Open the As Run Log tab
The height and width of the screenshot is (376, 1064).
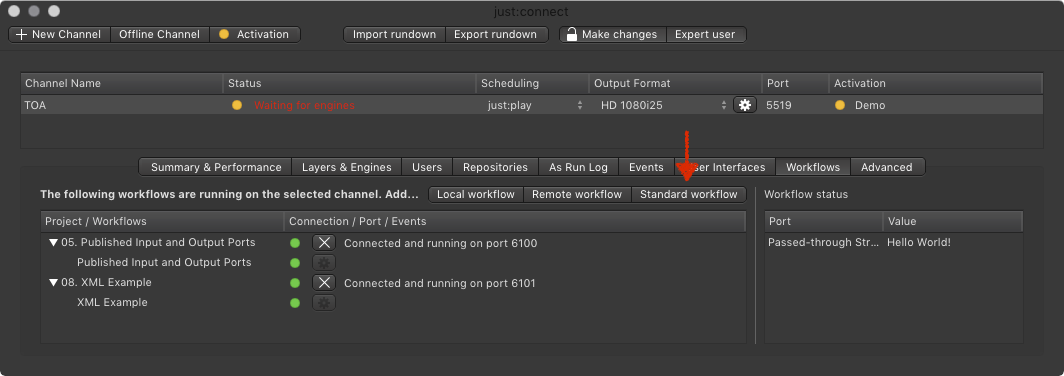pos(579,167)
